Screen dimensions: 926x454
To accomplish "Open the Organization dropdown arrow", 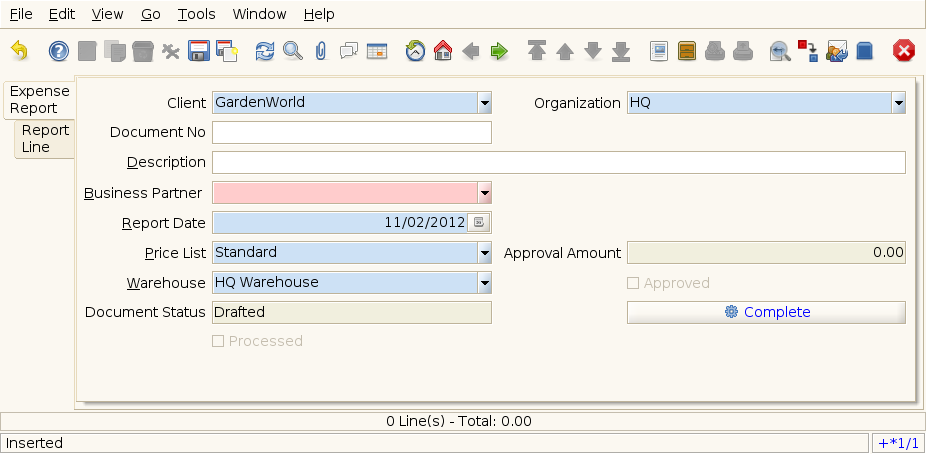I will [898, 103].
